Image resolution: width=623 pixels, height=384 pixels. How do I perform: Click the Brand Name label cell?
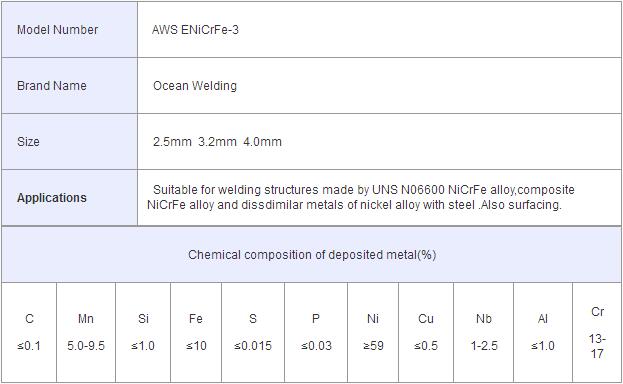coord(70,85)
